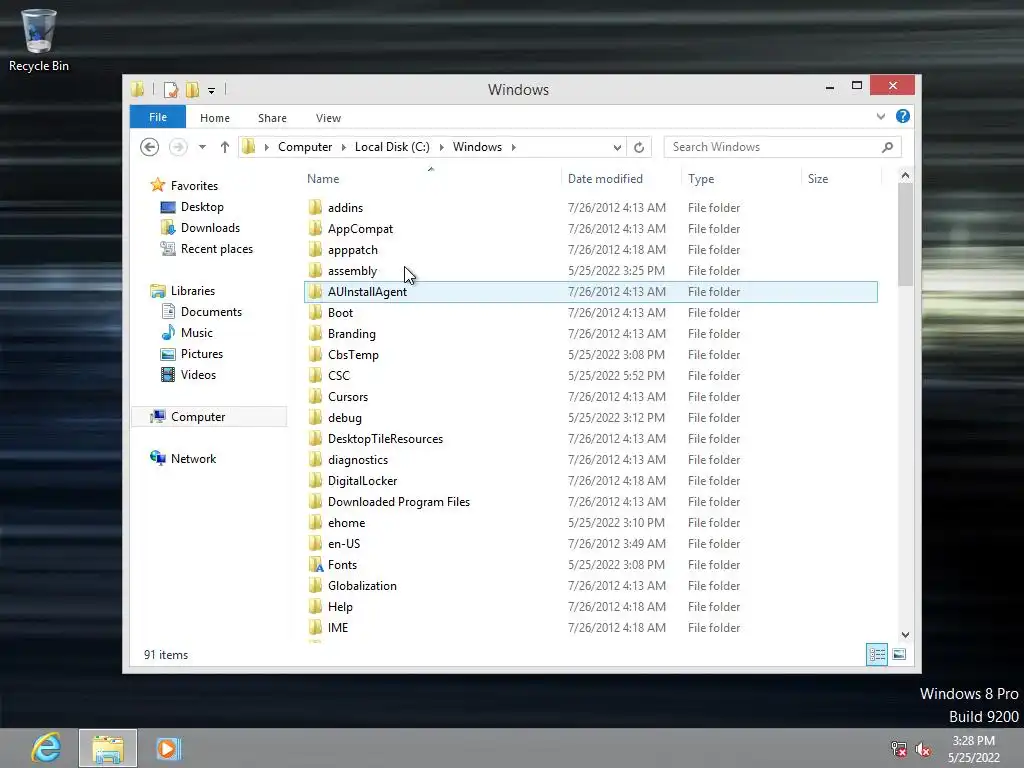Select the DesktopTileResources folder
Viewport: 1024px width, 768px height.
385,439
